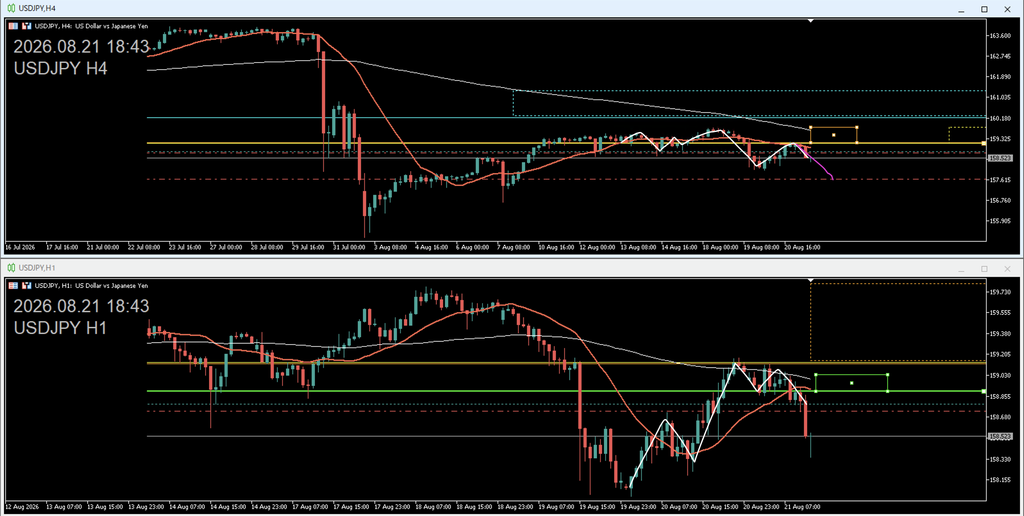The width and height of the screenshot is (1024, 516).
Task: Click price level 163.600 on H4 scale
Action: tap(1000, 36)
